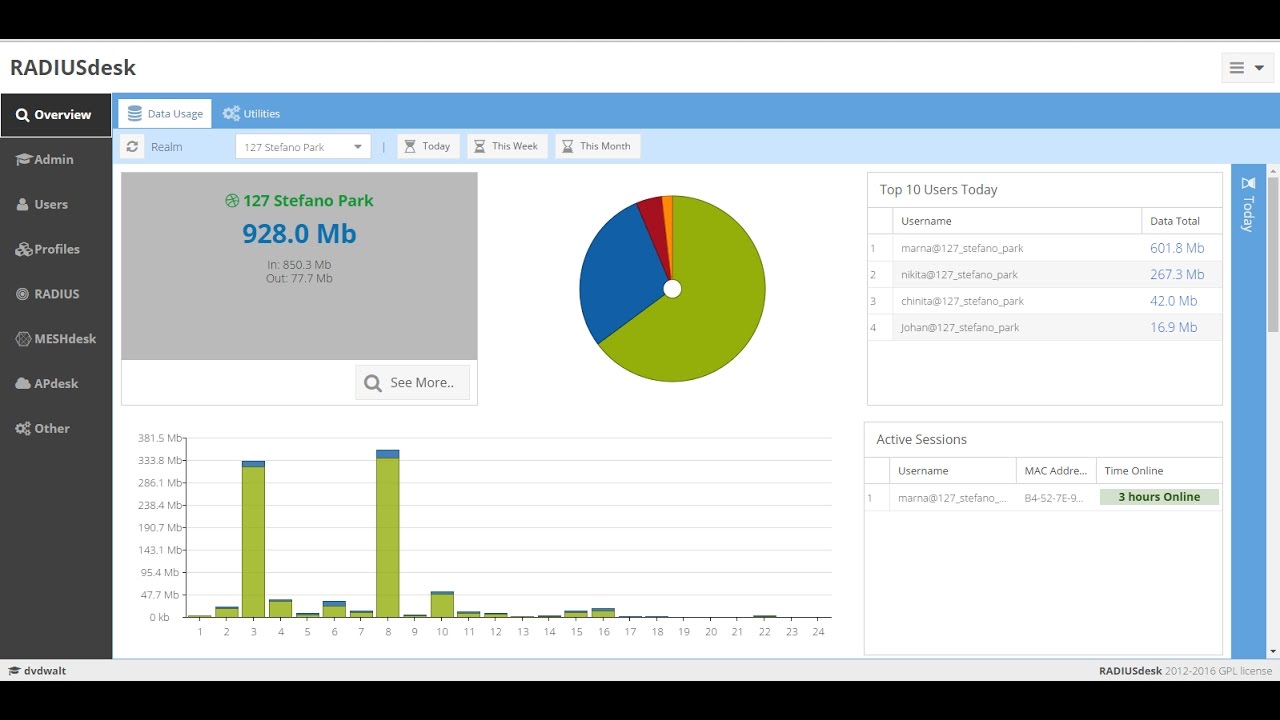Viewport: 1280px width, 720px height.
Task: Select the This Month filter
Action: (x=597, y=146)
